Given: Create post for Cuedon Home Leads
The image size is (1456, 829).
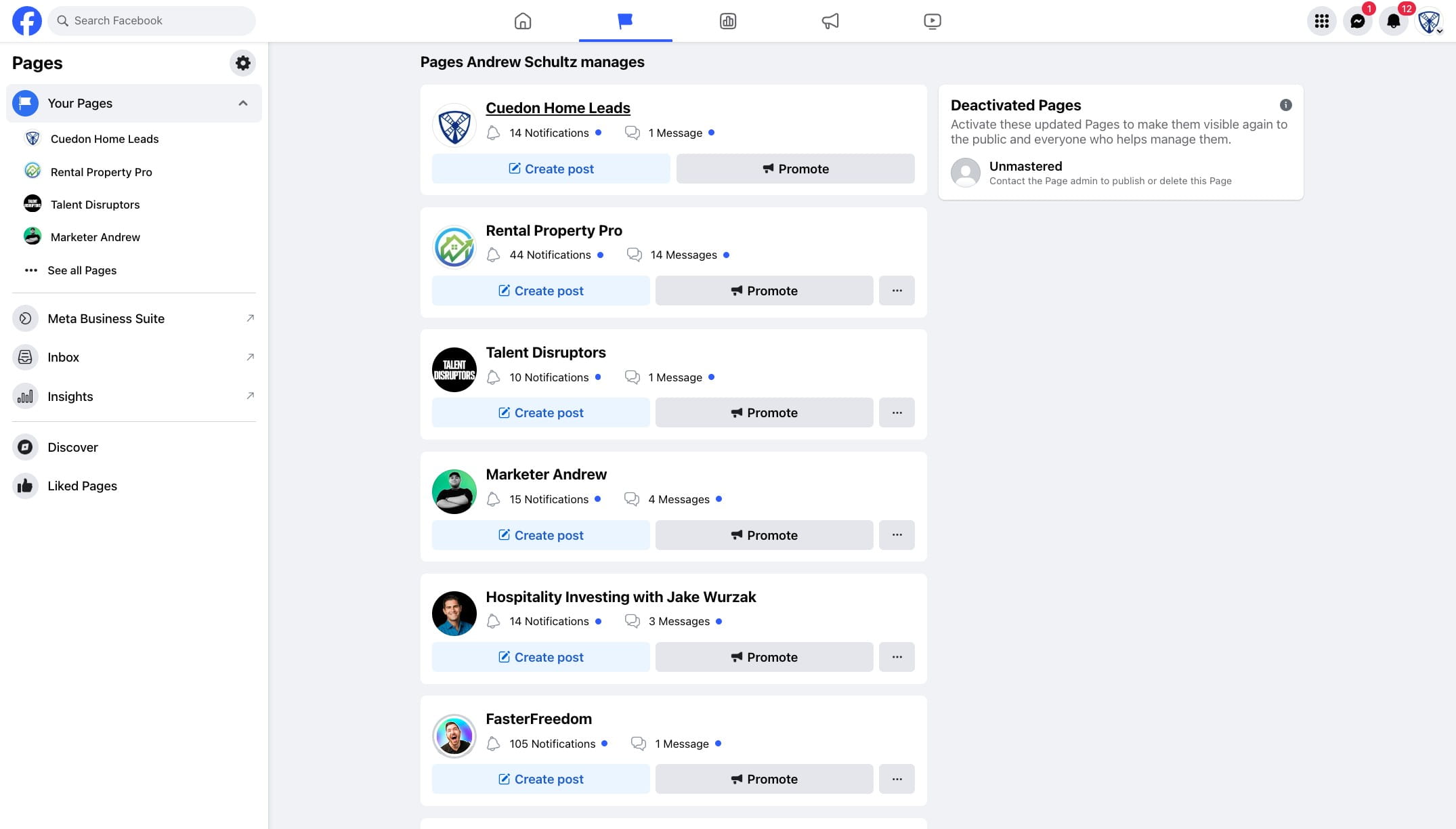Looking at the screenshot, I should pos(551,169).
